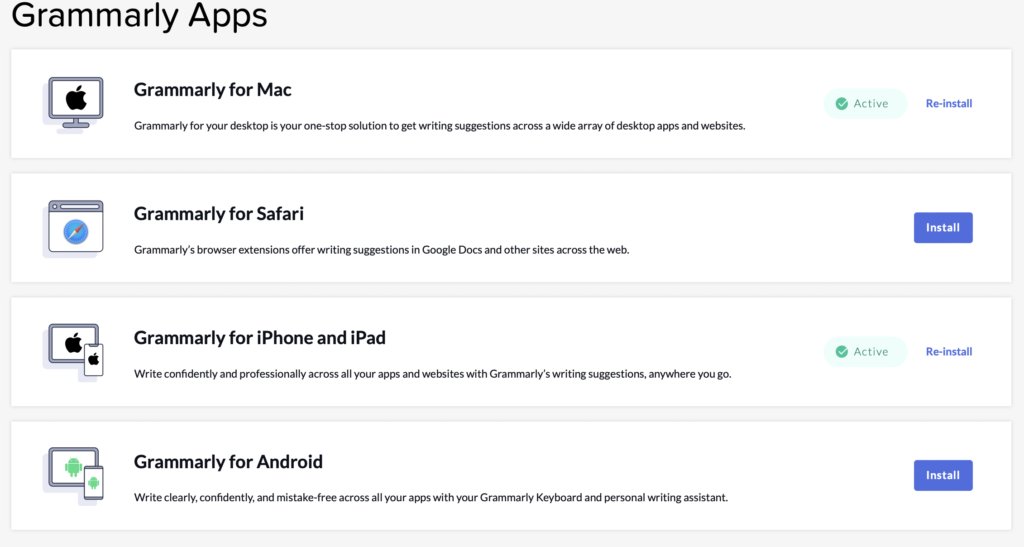Re-install Grammarly for Mac

tap(948, 103)
